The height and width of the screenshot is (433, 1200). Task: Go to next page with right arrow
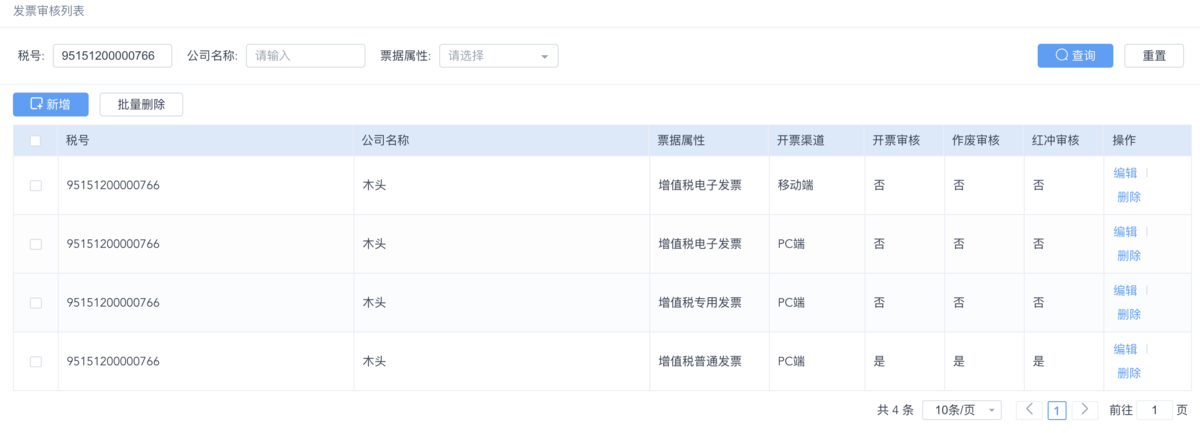coord(1086,410)
